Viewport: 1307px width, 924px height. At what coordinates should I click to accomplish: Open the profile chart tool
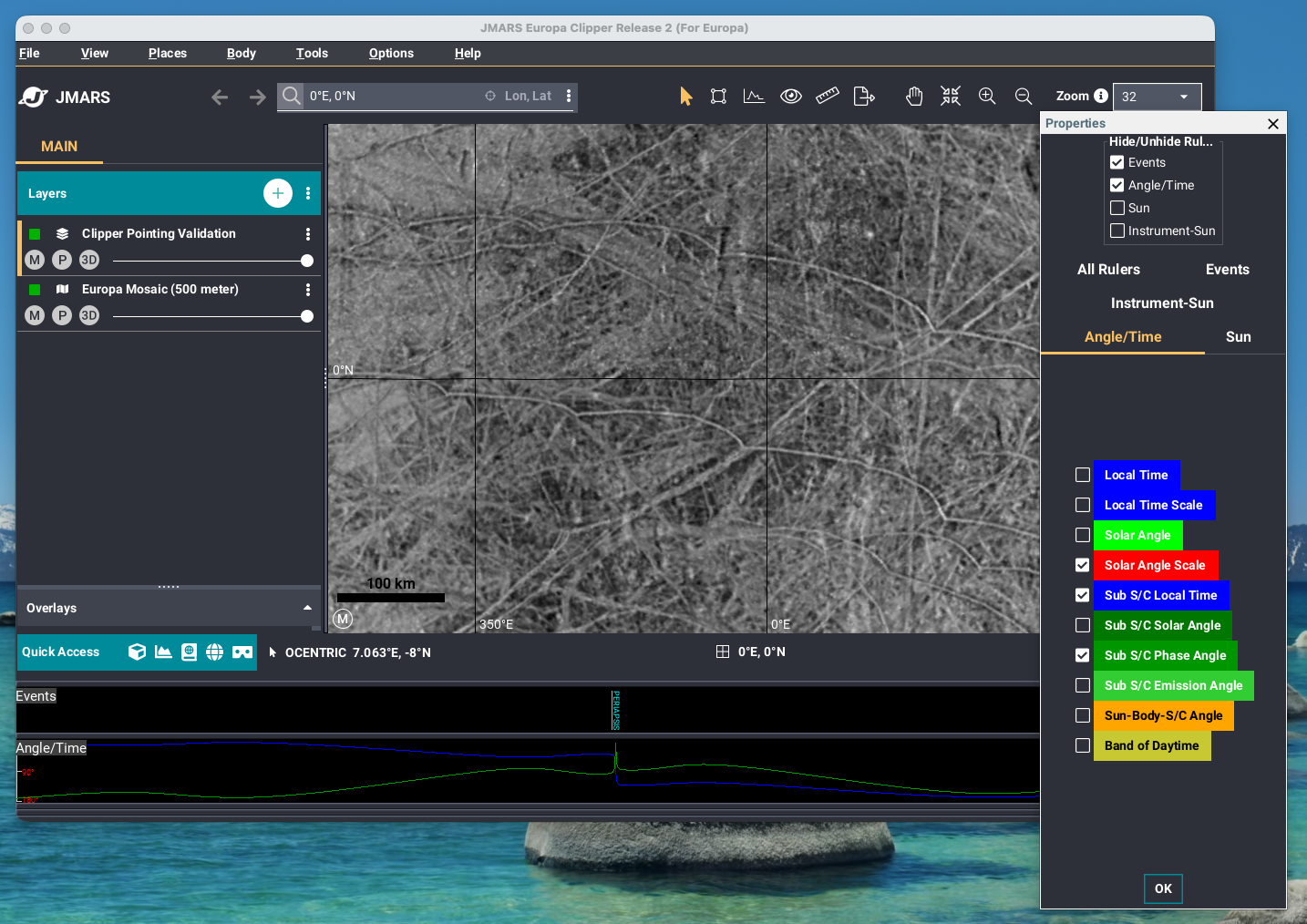(x=754, y=97)
